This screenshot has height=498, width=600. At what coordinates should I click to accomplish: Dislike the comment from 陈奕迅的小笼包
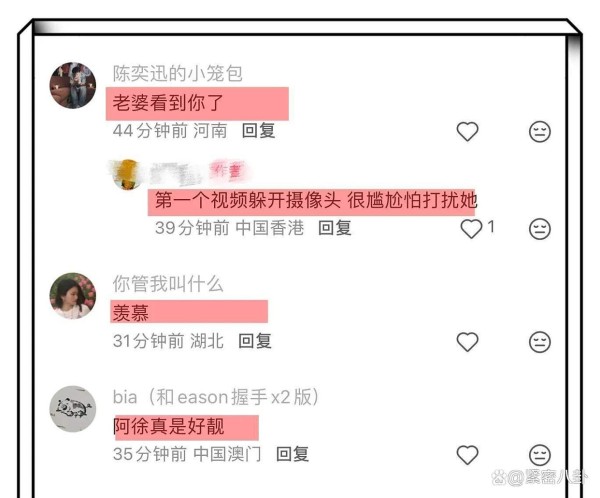pos(540,132)
